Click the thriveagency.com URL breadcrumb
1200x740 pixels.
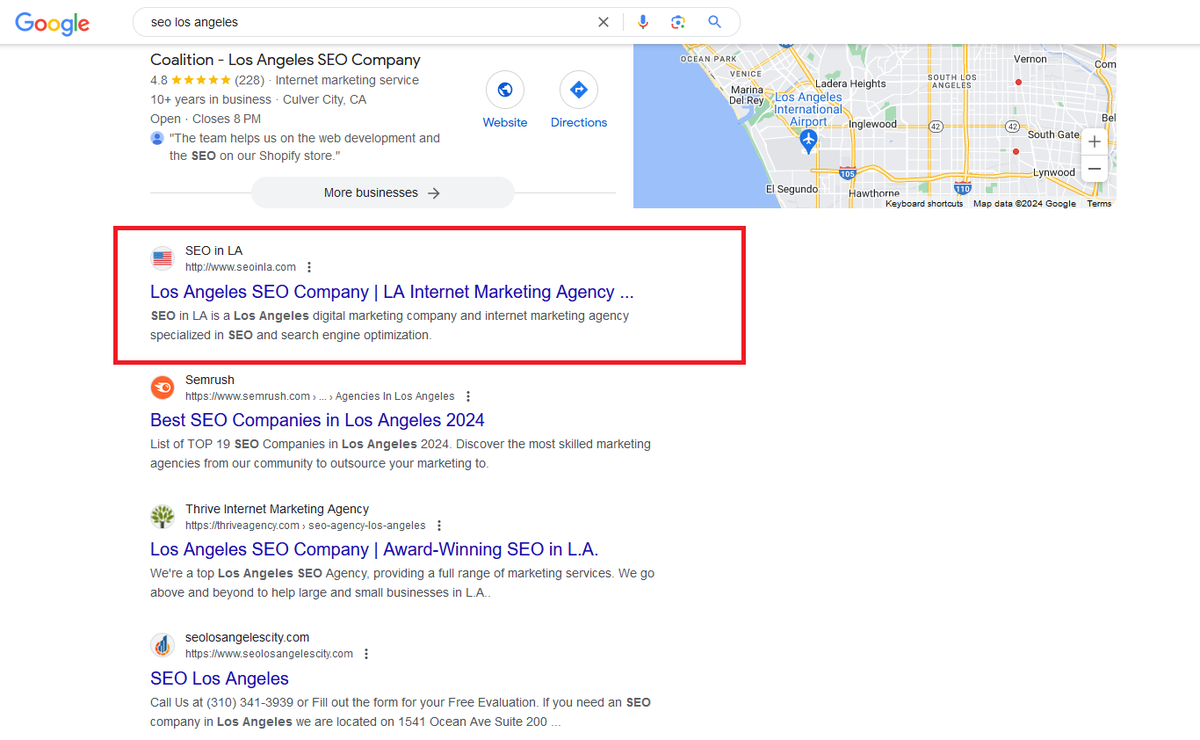point(305,526)
